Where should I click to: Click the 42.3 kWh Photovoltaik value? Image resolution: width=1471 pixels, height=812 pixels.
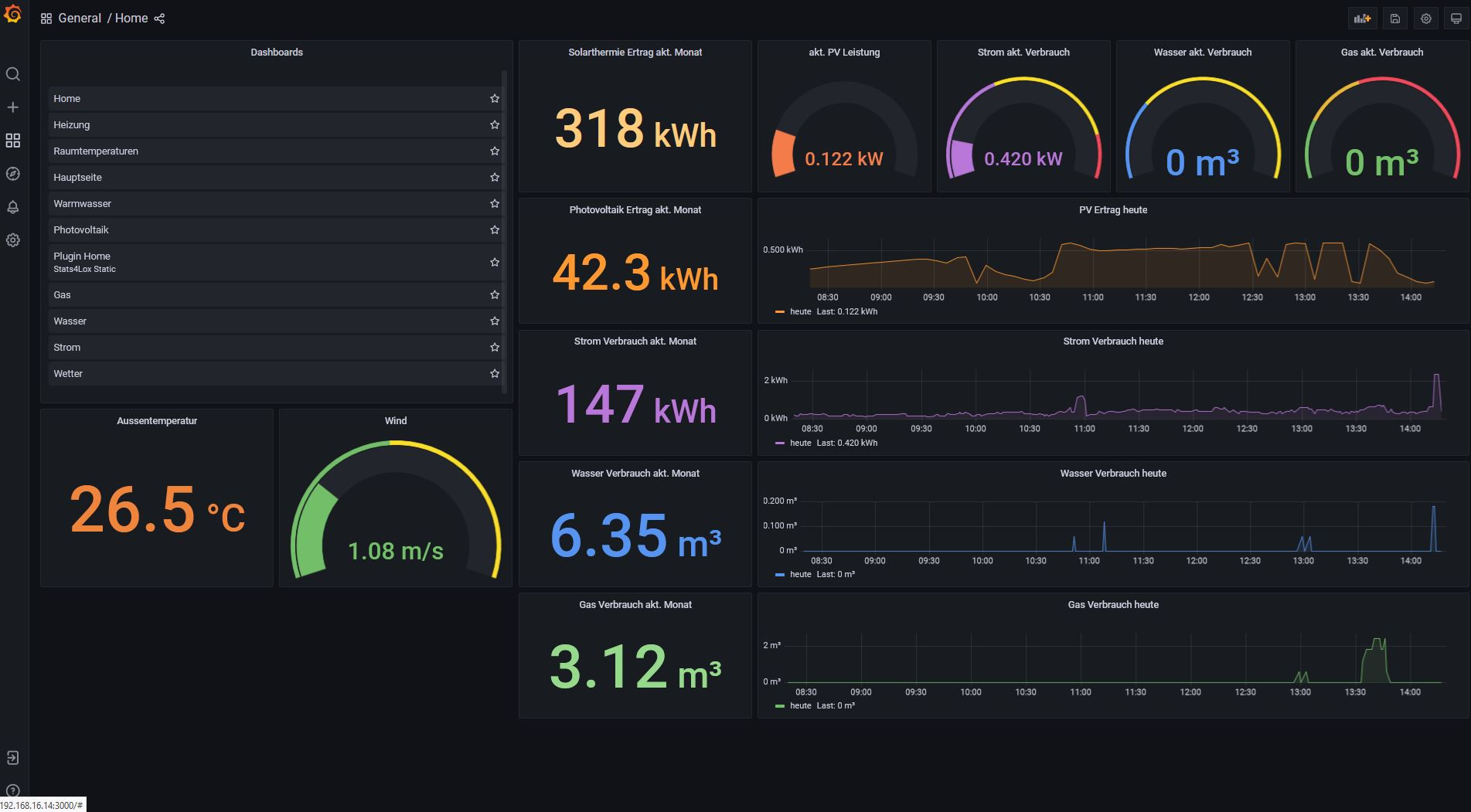tap(635, 273)
